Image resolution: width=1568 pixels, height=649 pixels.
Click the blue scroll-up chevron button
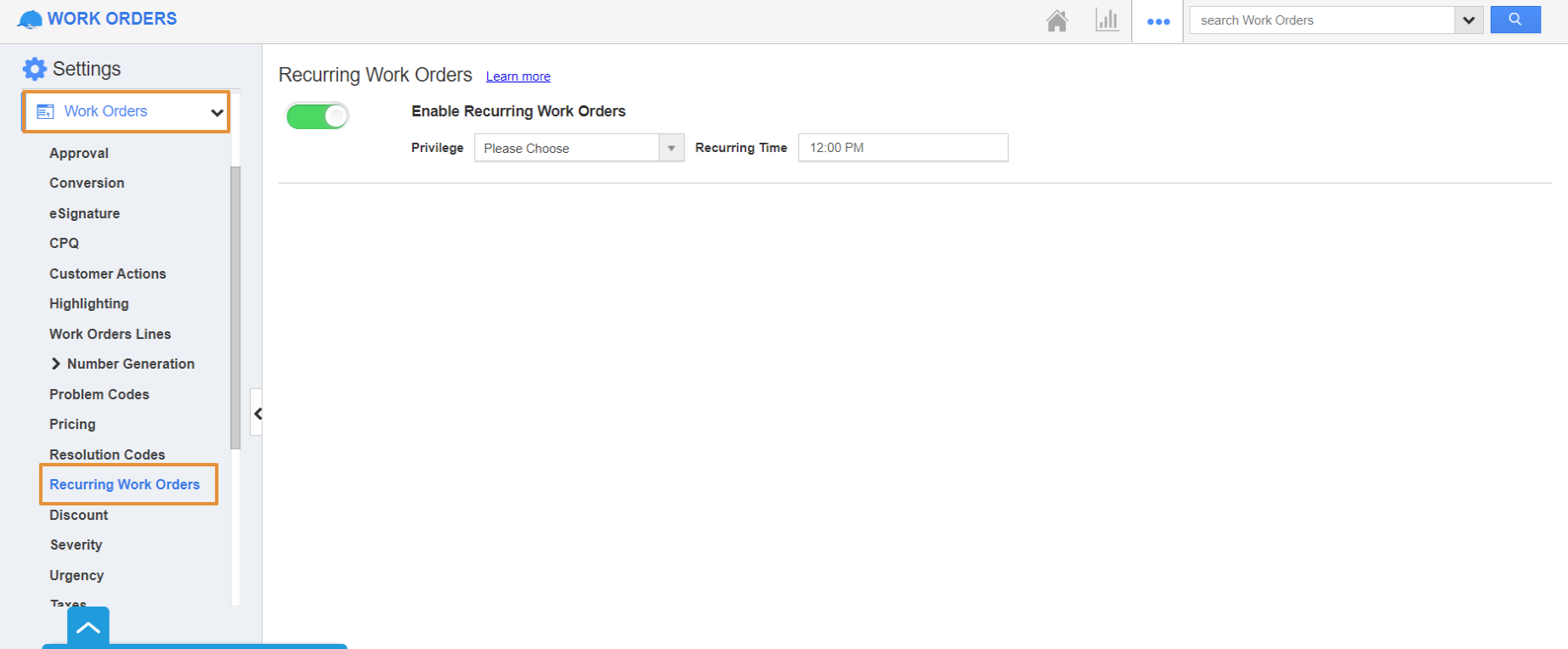[88, 628]
